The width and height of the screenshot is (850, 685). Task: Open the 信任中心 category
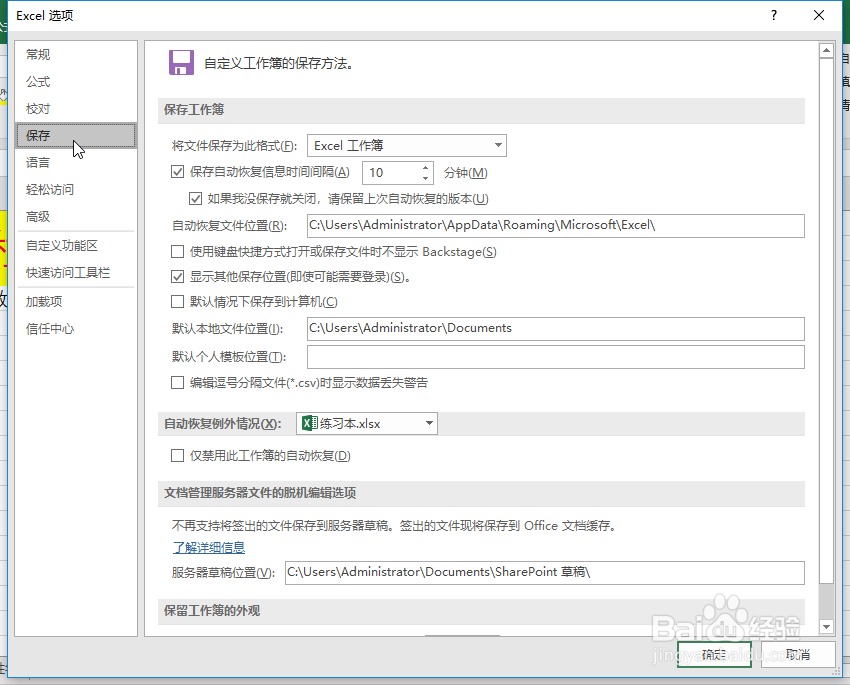pyautogui.click(x=76, y=328)
